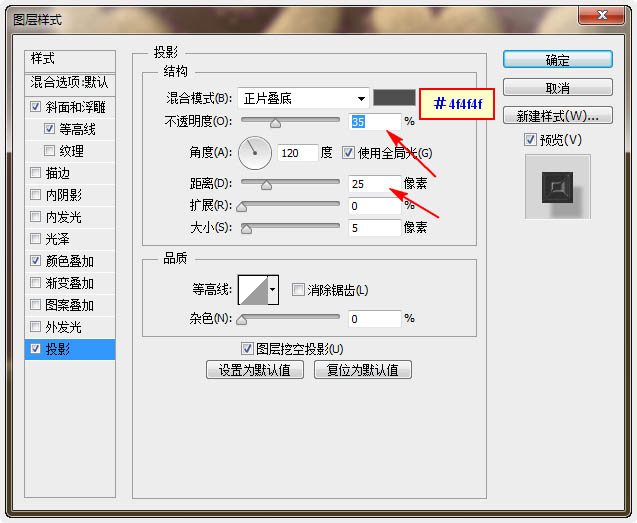Toggle the 斜面和浮雕 checkbox
This screenshot has height=523, width=637.
35,107
